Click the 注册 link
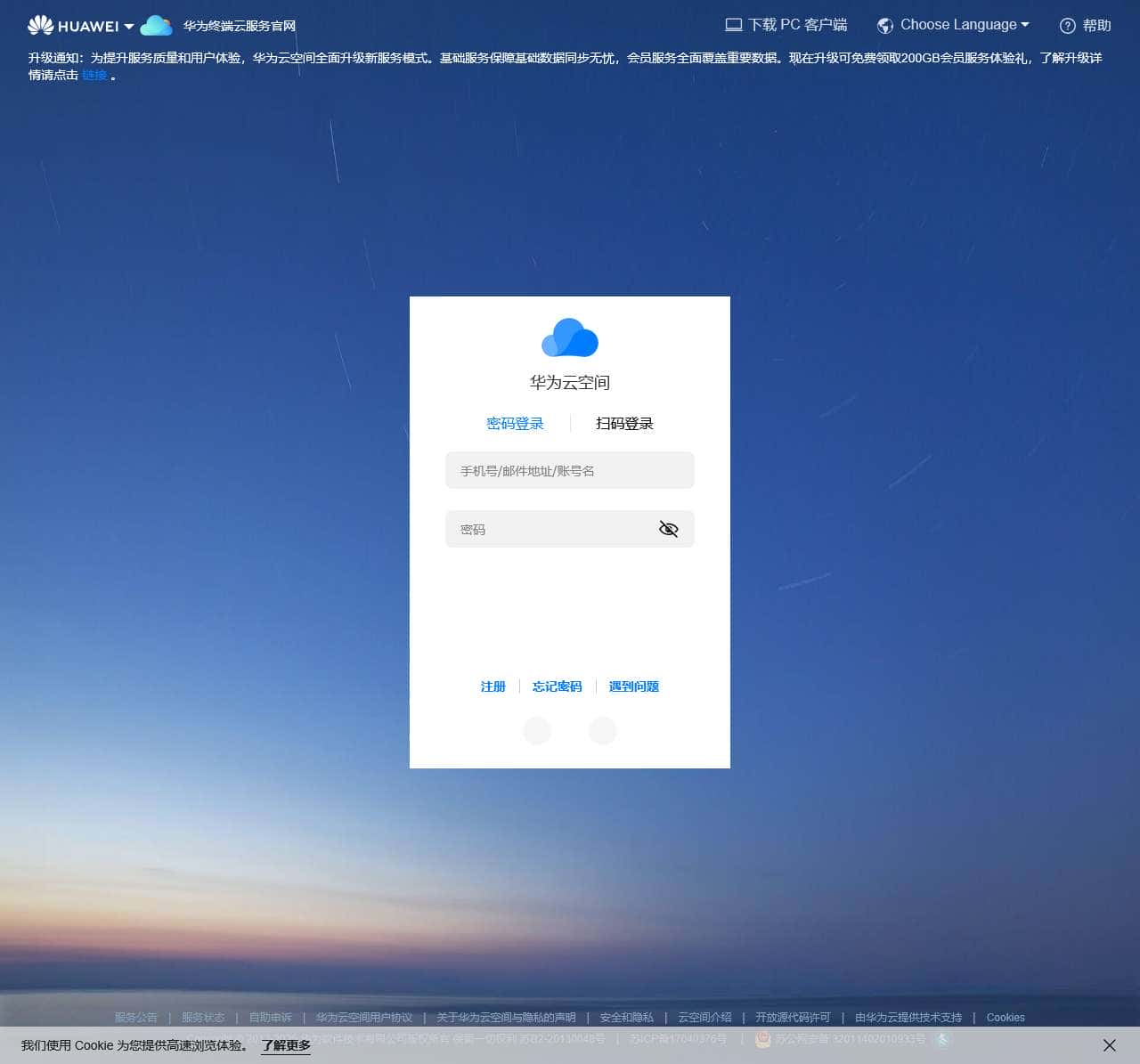The height and width of the screenshot is (1064, 1140). [x=493, y=686]
